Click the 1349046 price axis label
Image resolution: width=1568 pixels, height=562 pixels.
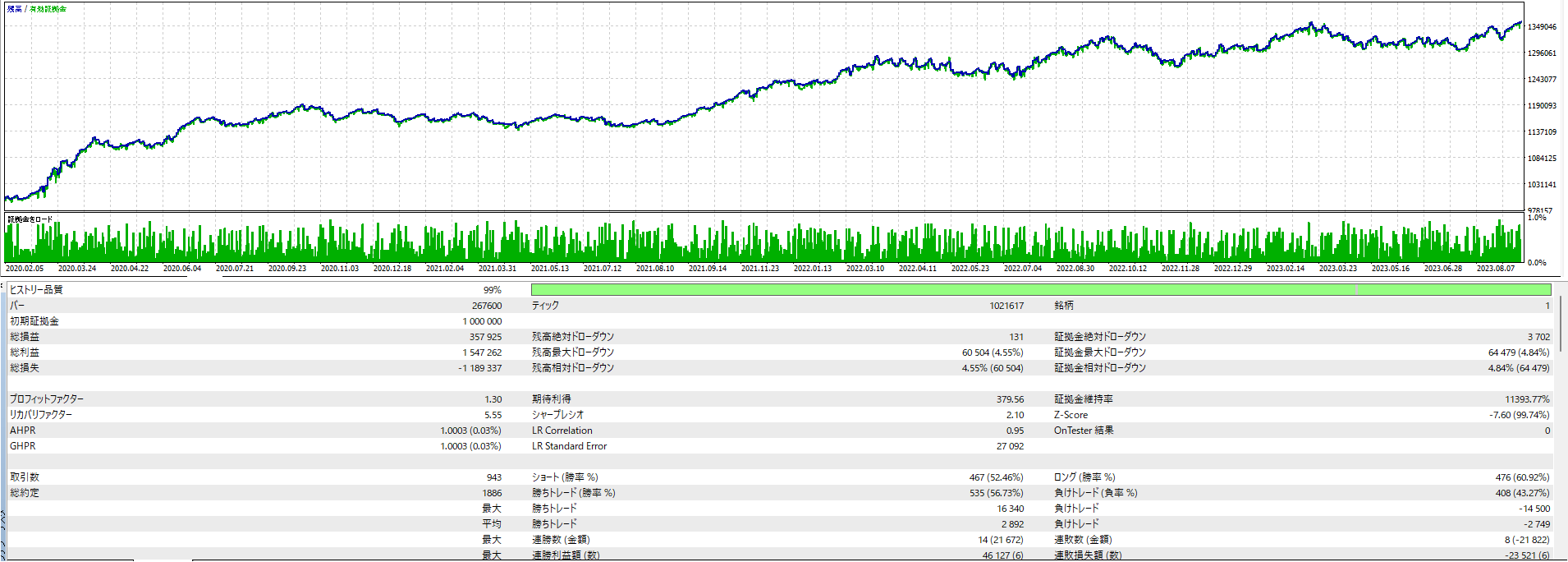point(1542,27)
